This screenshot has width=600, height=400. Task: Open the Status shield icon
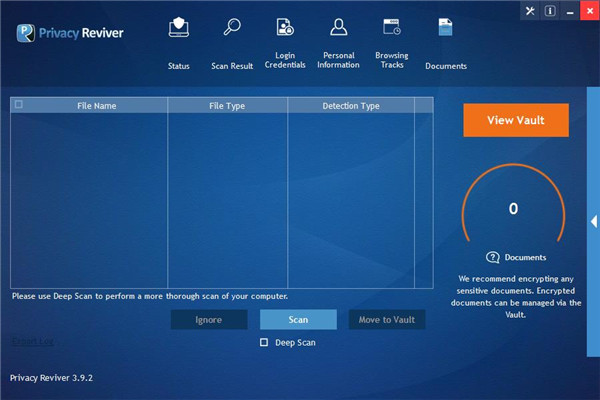pos(179,28)
